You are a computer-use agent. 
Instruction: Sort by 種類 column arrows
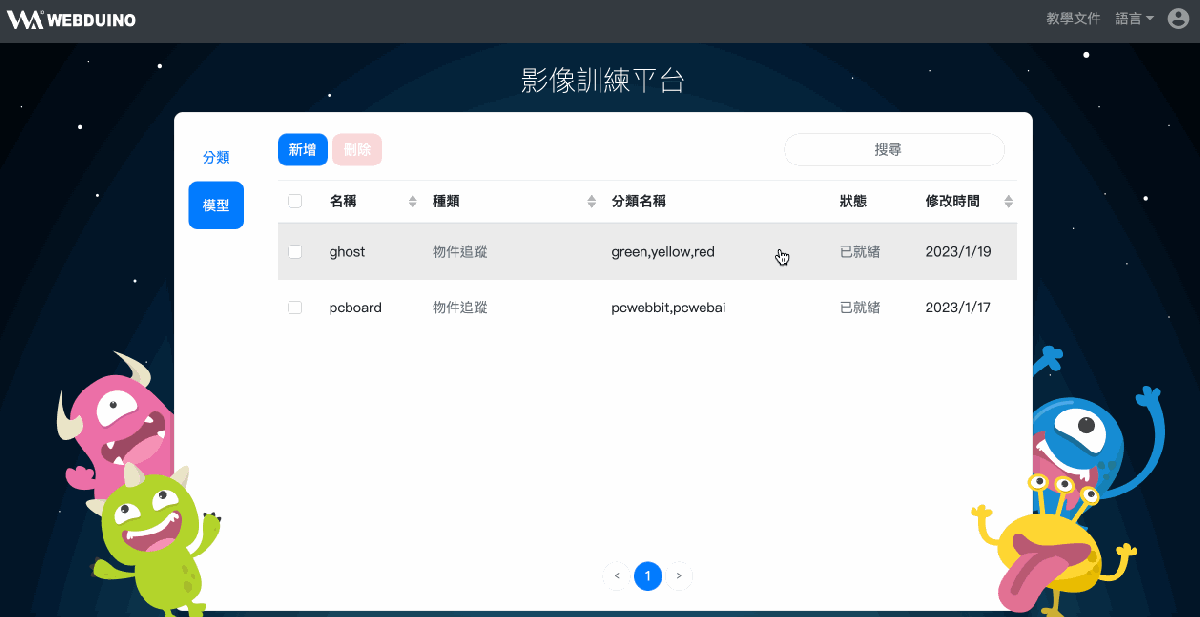pyautogui.click(x=591, y=202)
